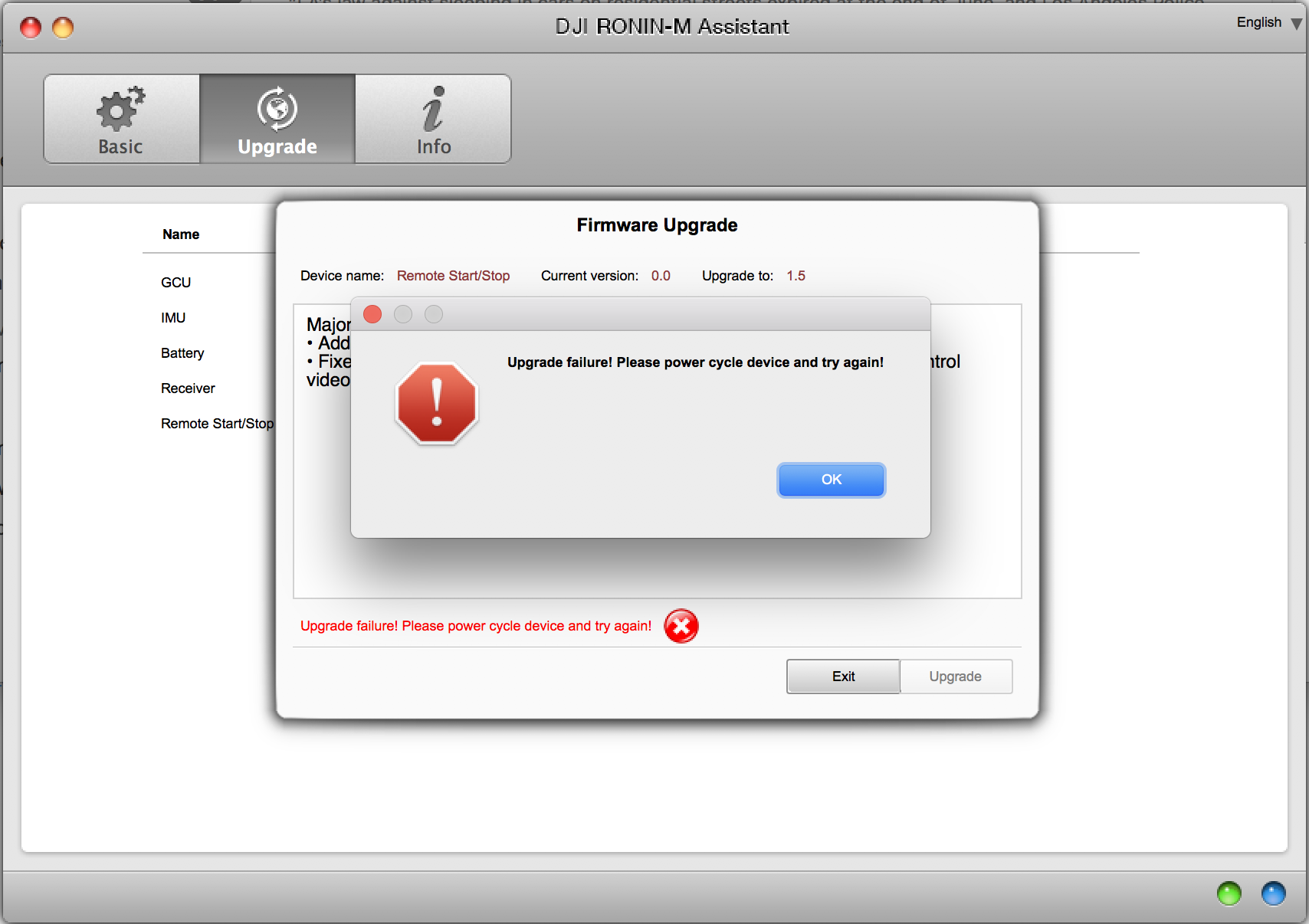Click the current version value 0.0
The image size is (1309, 924).
pyautogui.click(x=661, y=276)
